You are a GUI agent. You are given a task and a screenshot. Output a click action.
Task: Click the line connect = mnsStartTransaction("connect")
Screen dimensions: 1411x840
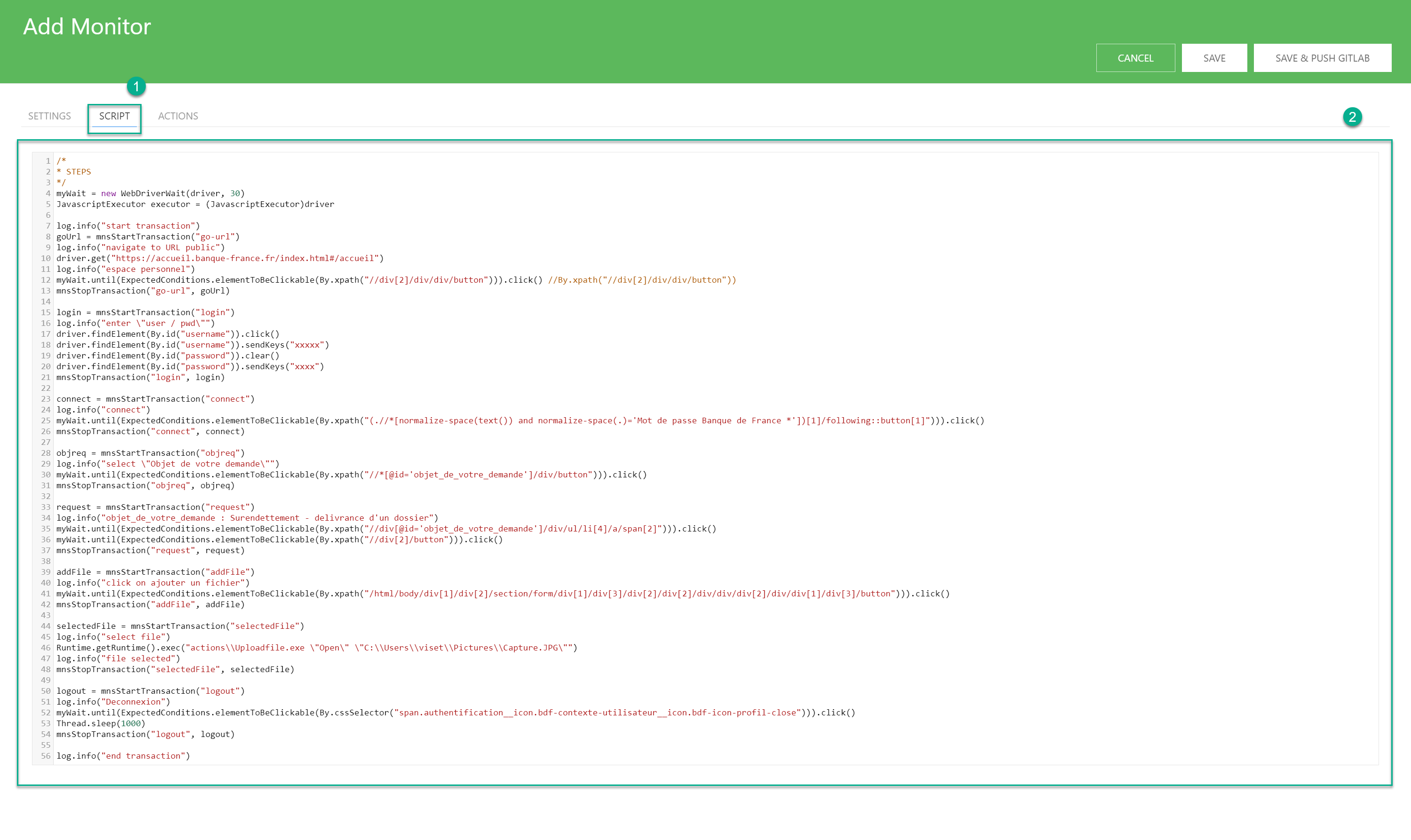click(x=156, y=398)
